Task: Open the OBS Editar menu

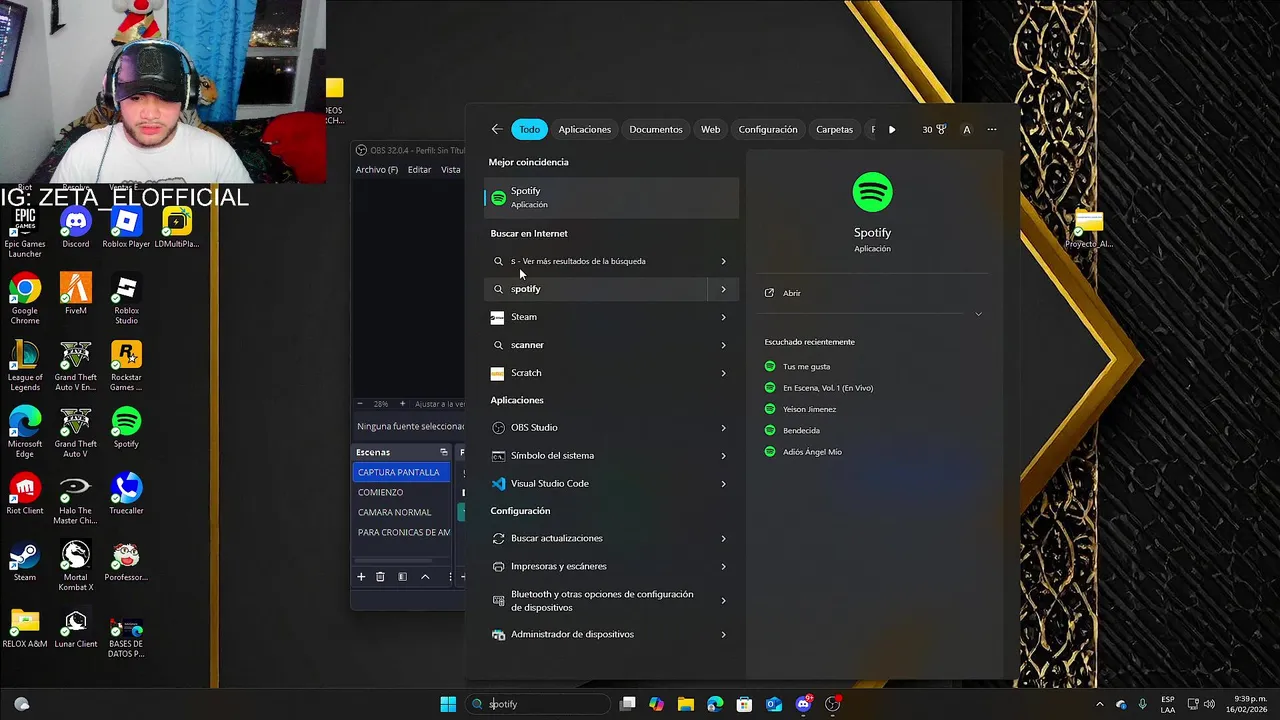Action: click(x=419, y=169)
